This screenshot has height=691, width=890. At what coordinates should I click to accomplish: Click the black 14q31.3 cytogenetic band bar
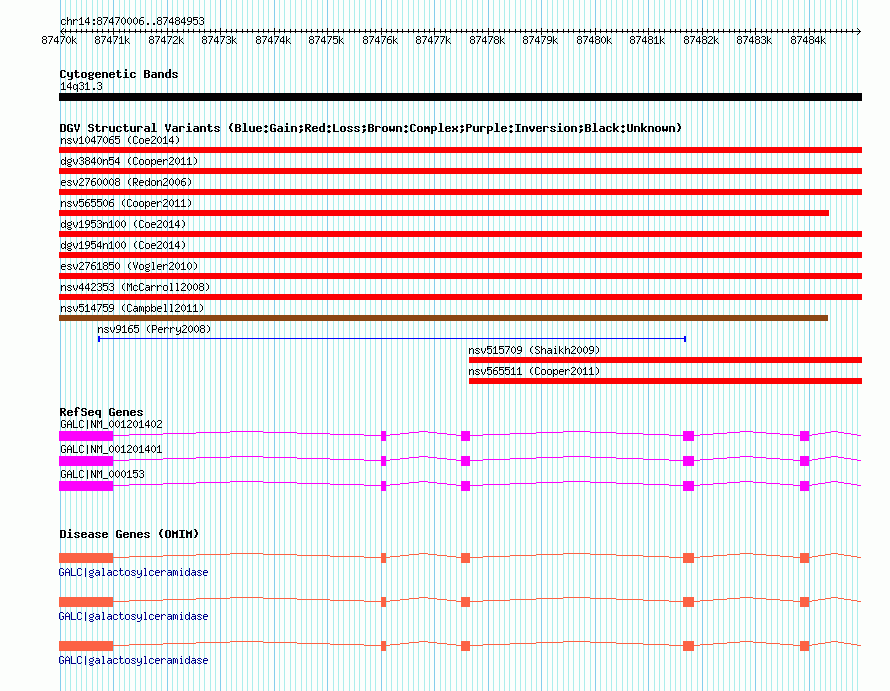point(460,97)
